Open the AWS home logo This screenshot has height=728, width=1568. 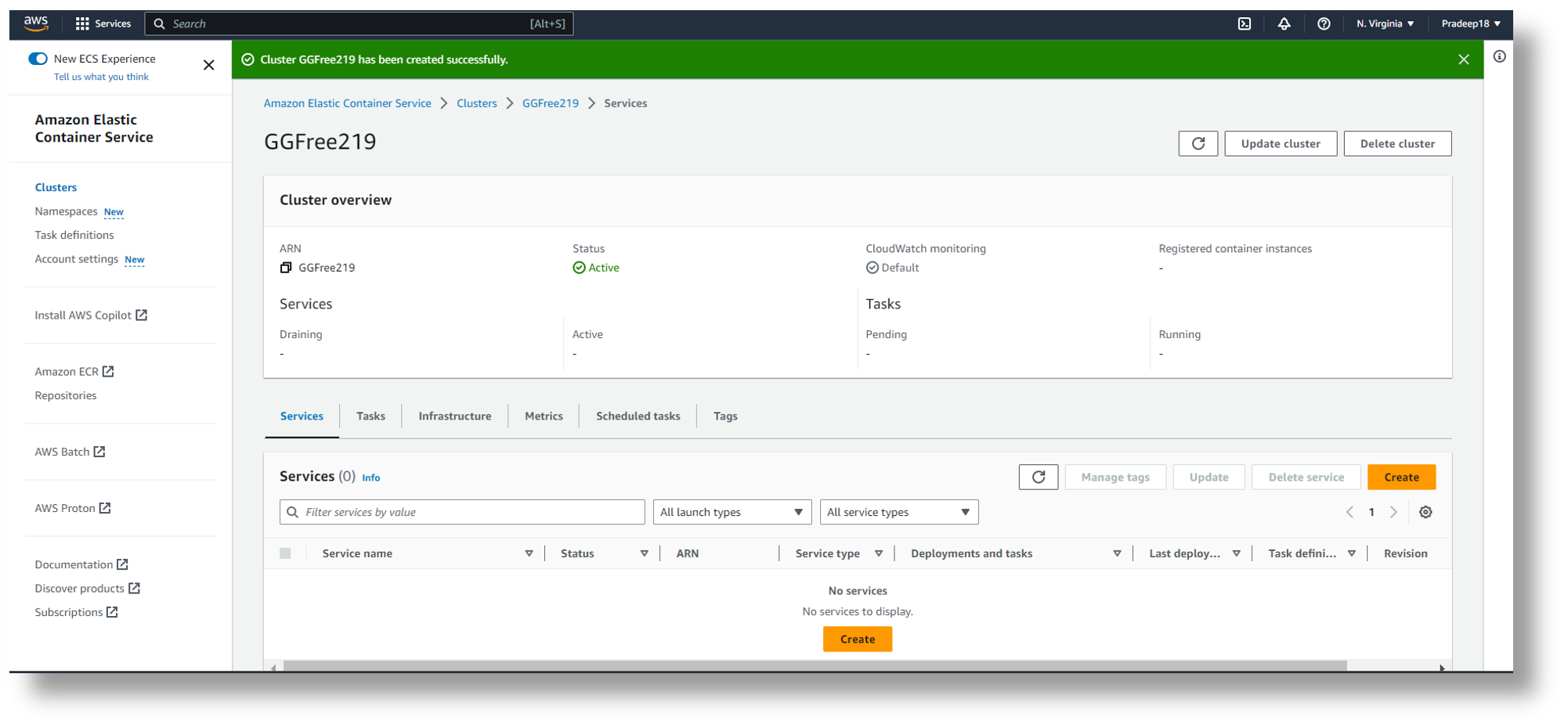(36, 23)
